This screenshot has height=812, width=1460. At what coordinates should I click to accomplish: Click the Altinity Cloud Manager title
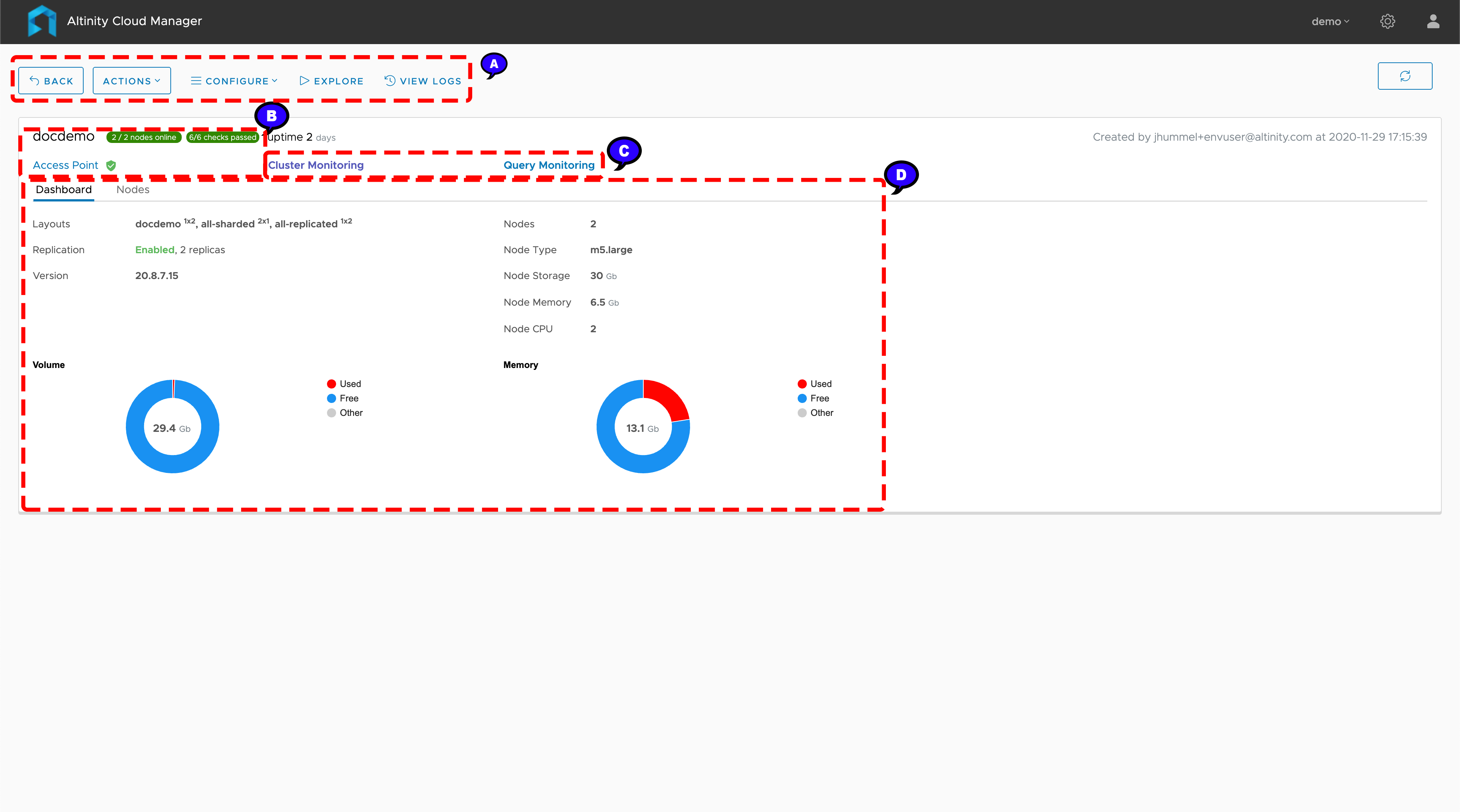134,21
